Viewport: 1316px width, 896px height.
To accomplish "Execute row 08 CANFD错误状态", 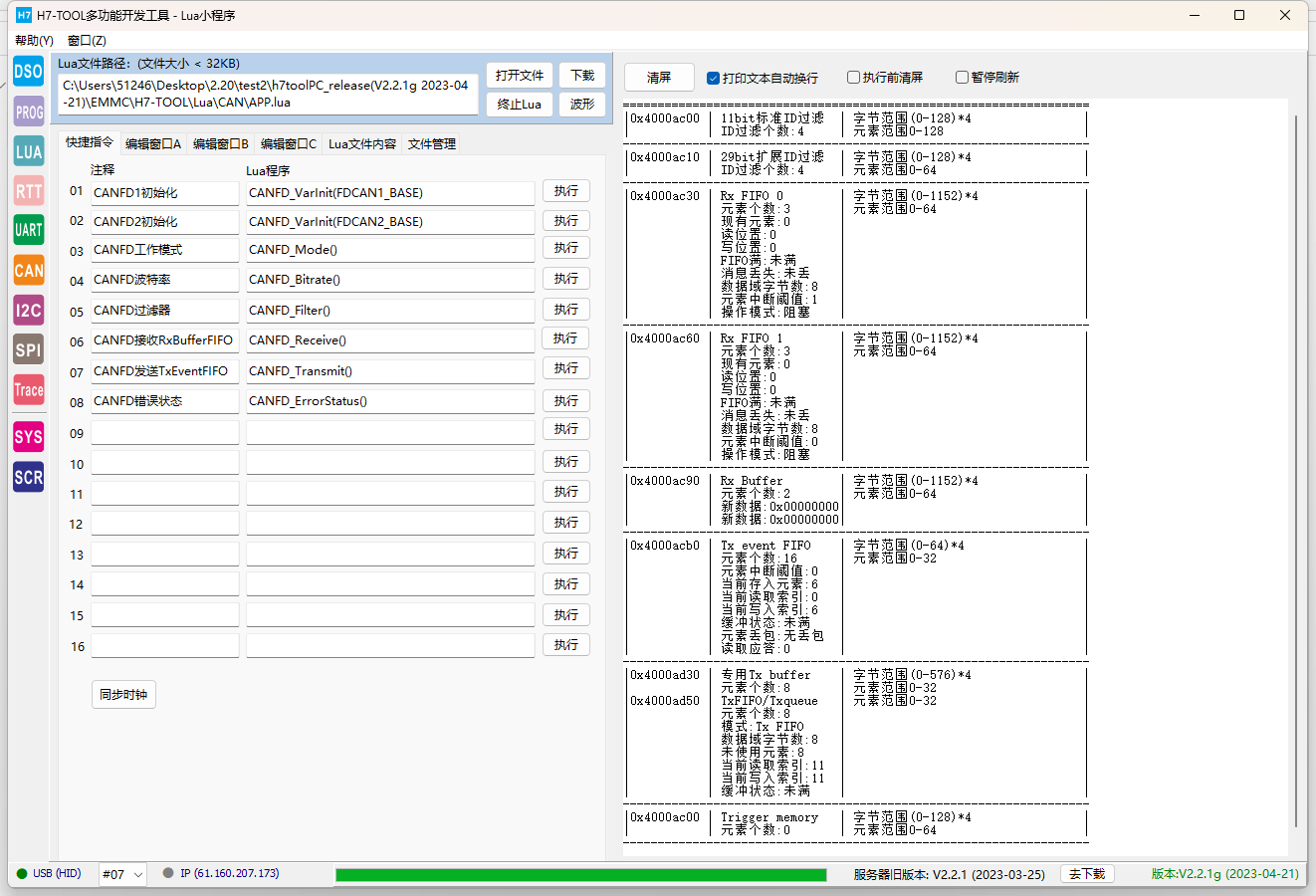I will (566, 401).
